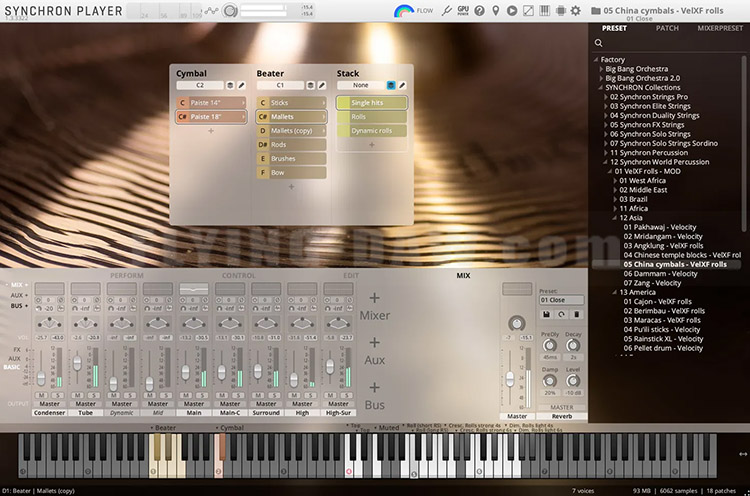Image resolution: width=750 pixels, height=496 pixels.
Task: Solo the High-Sur mixer channel
Action: click(346, 395)
